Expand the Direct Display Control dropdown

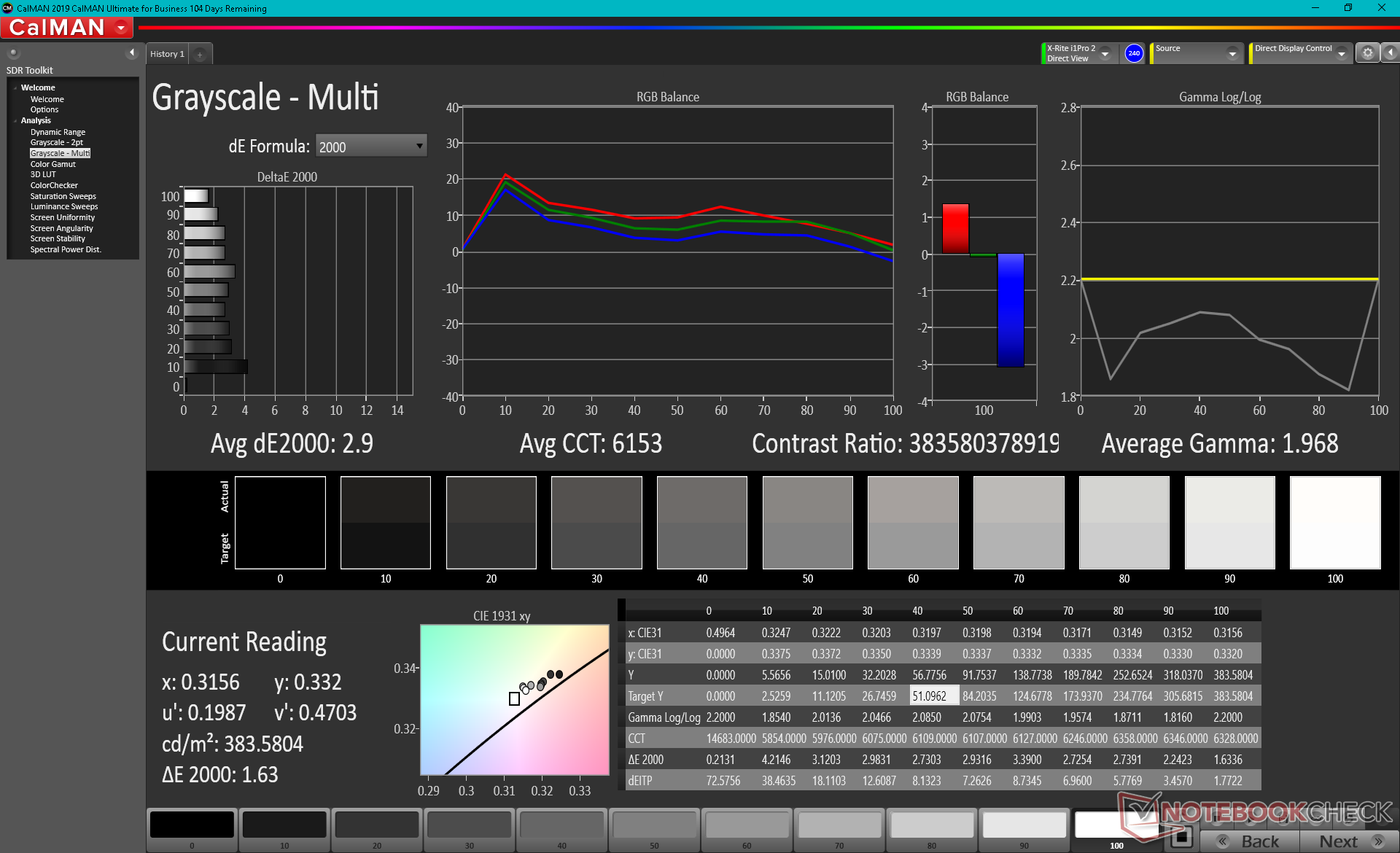pyautogui.click(x=1341, y=54)
